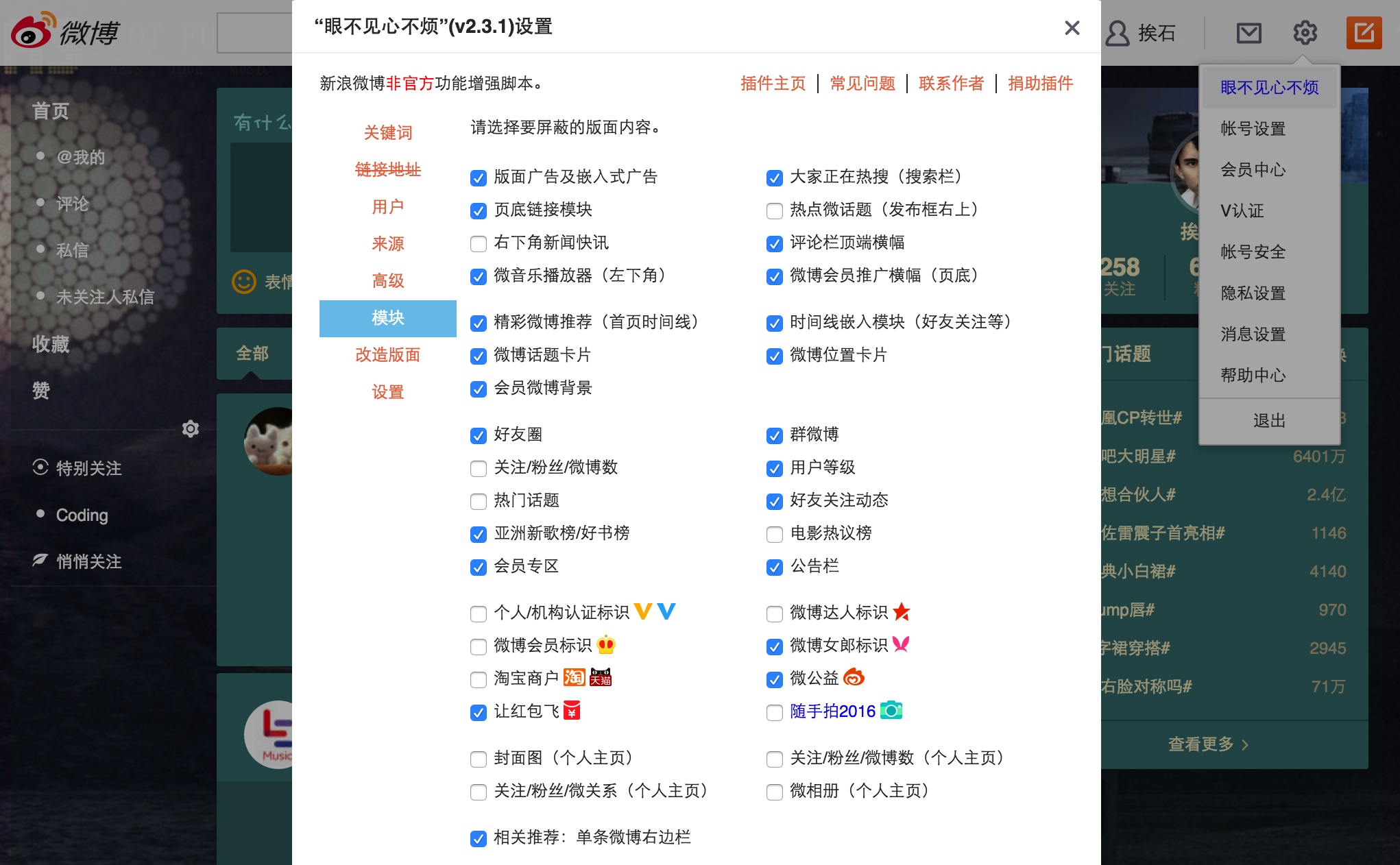1400x865 pixels.
Task: Open @我的 in left sidebar
Action: point(81,157)
